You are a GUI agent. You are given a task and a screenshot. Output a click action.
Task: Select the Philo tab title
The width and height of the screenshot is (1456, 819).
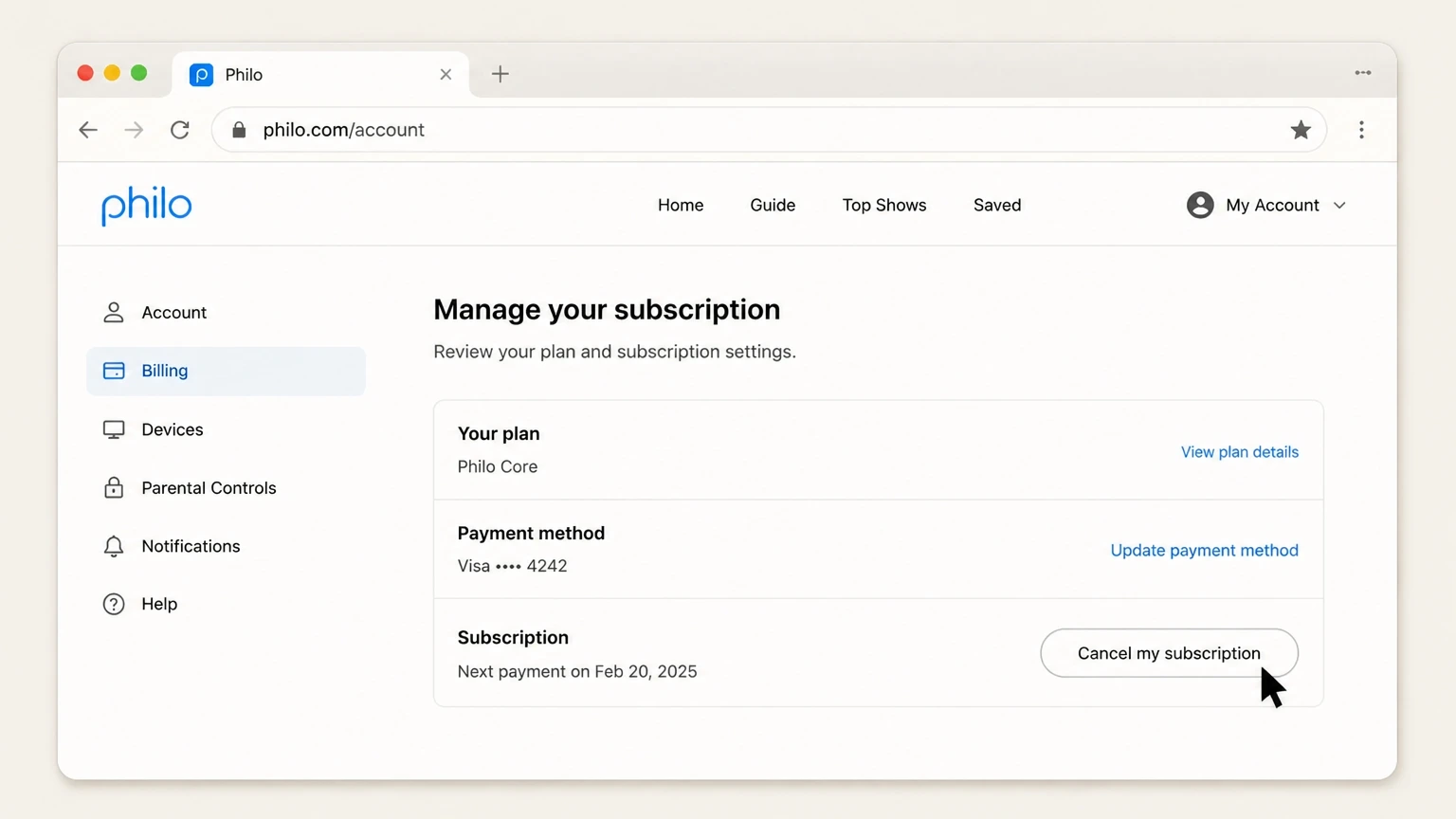point(244,75)
